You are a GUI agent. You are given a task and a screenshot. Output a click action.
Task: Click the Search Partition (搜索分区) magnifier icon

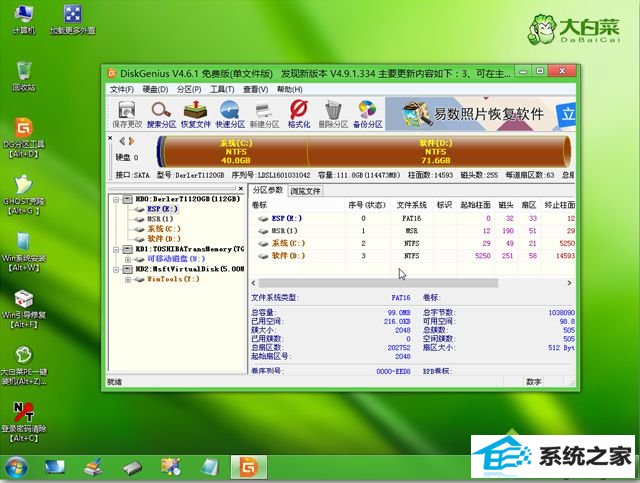click(161, 114)
